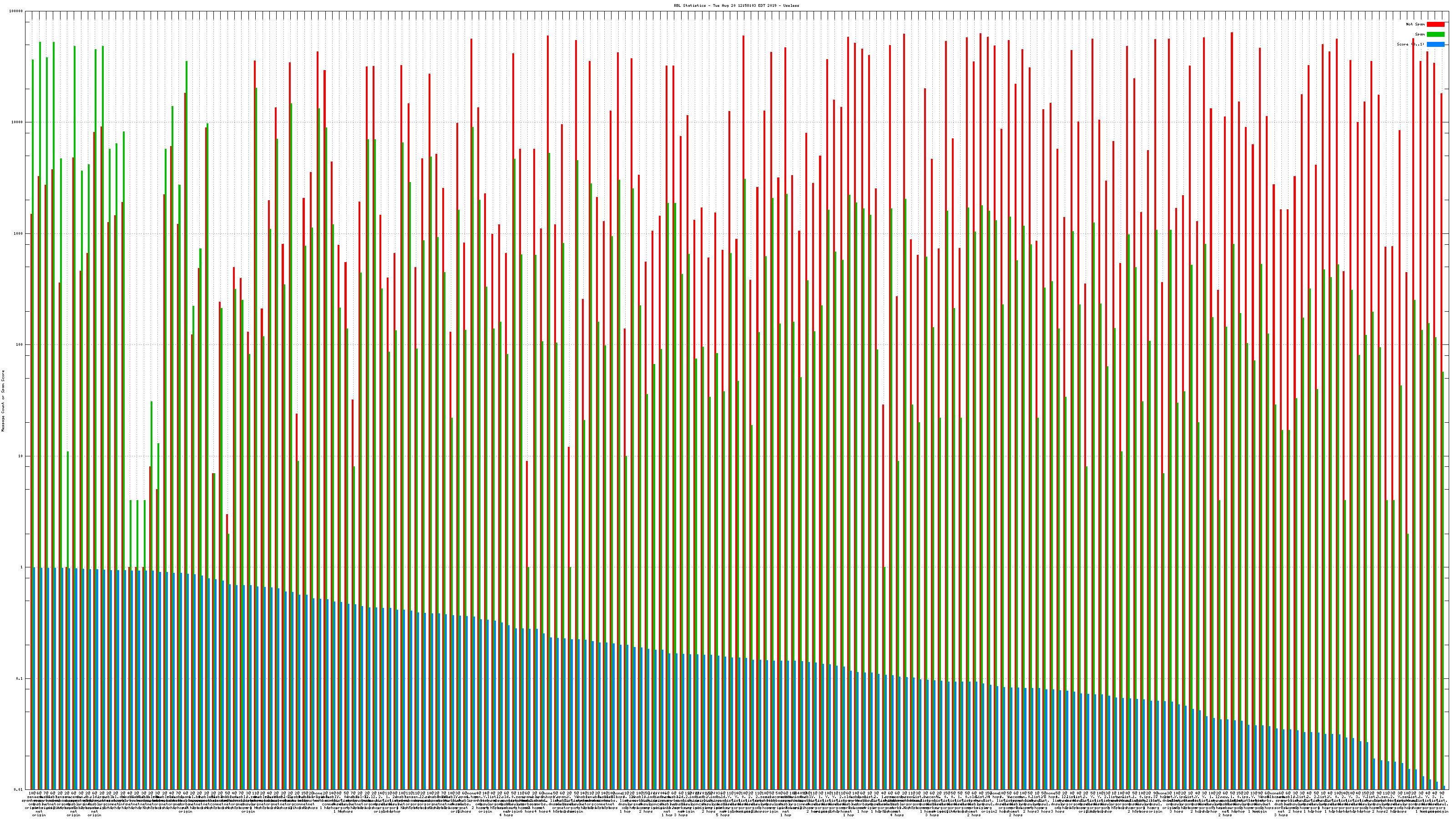Click the leftmost green Spam bar

33,283
